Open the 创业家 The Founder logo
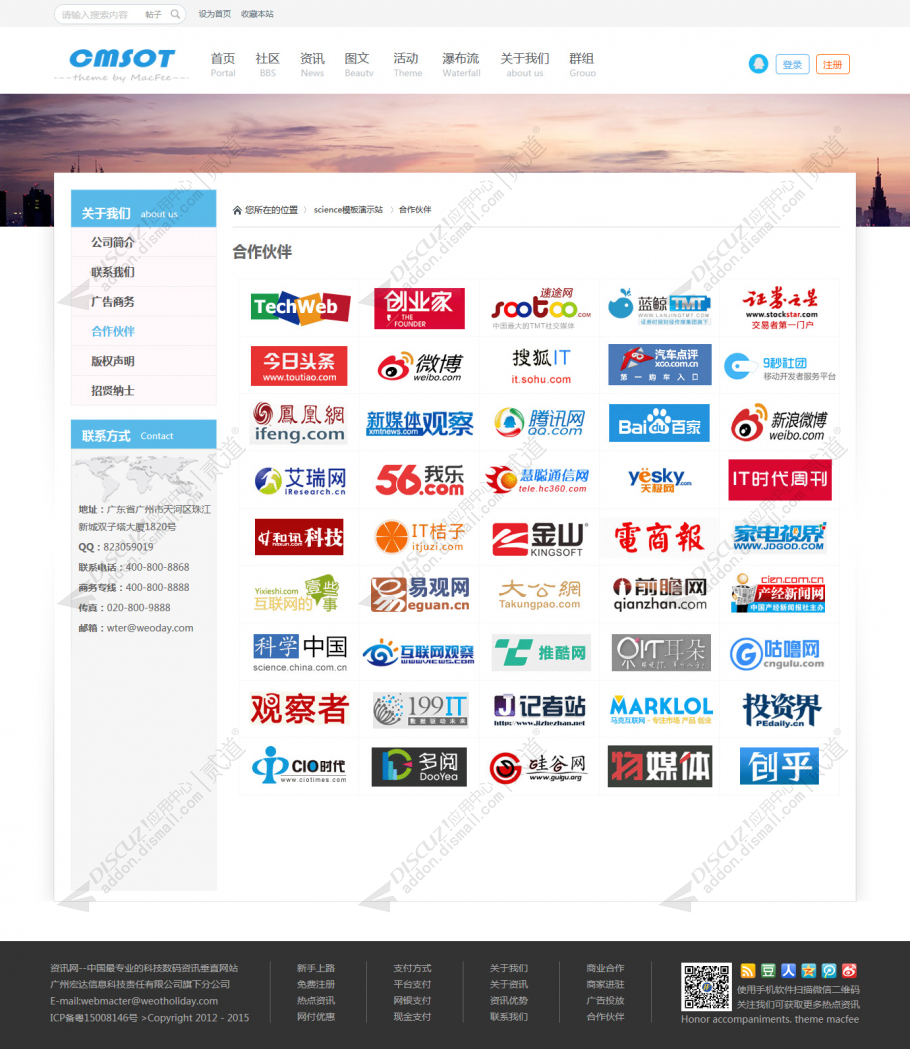Image resolution: width=910 pixels, height=1049 pixels. [420, 308]
